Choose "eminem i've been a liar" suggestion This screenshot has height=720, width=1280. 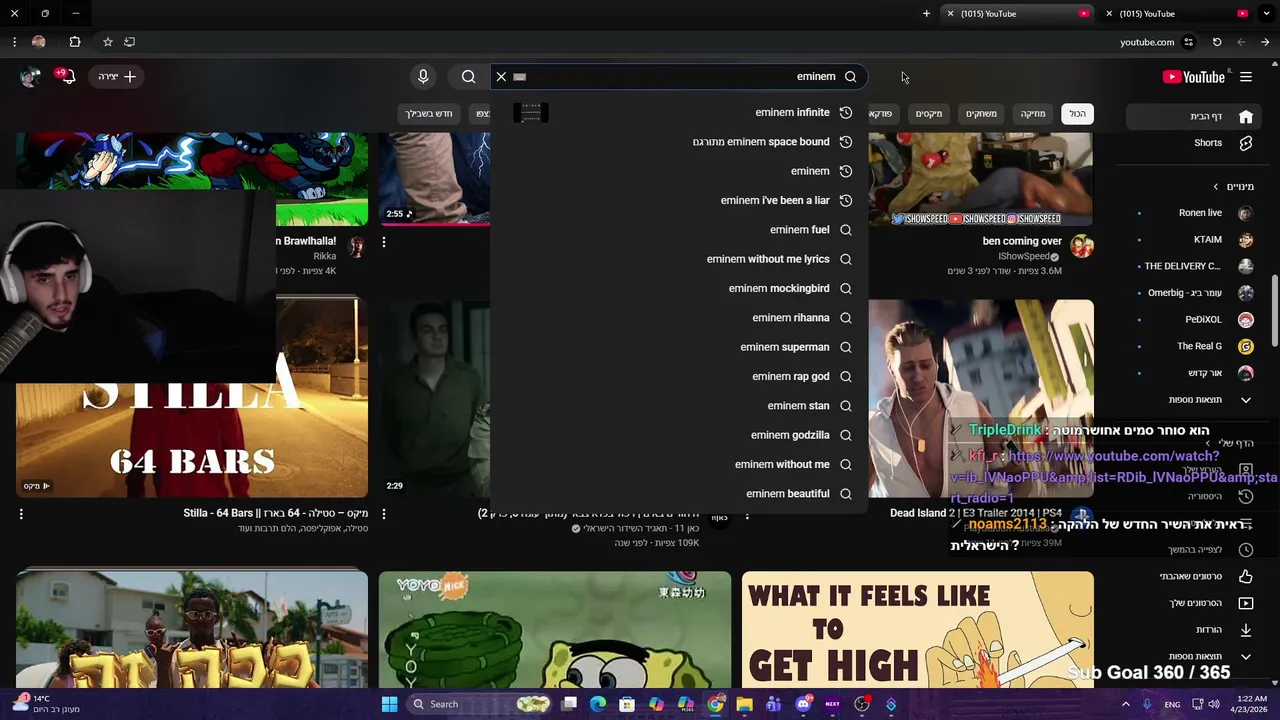point(679,200)
